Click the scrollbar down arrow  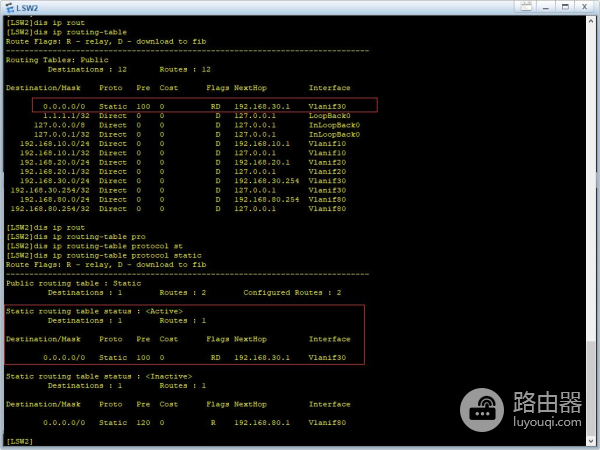tap(593, 444)
